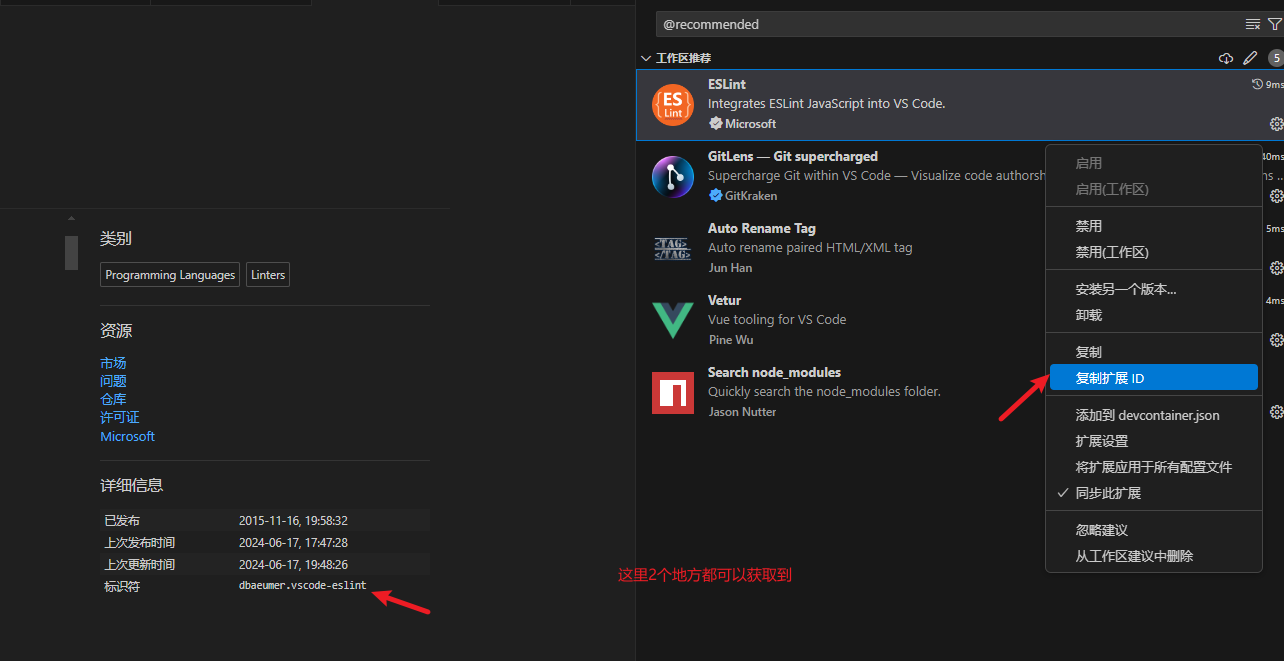The width and height of the screenshot is (1284, 661).
Task: Click 上次发布时间 value 2024-06-17, 17:47:28
Action: pyautogui.click(x=293, y=542)
